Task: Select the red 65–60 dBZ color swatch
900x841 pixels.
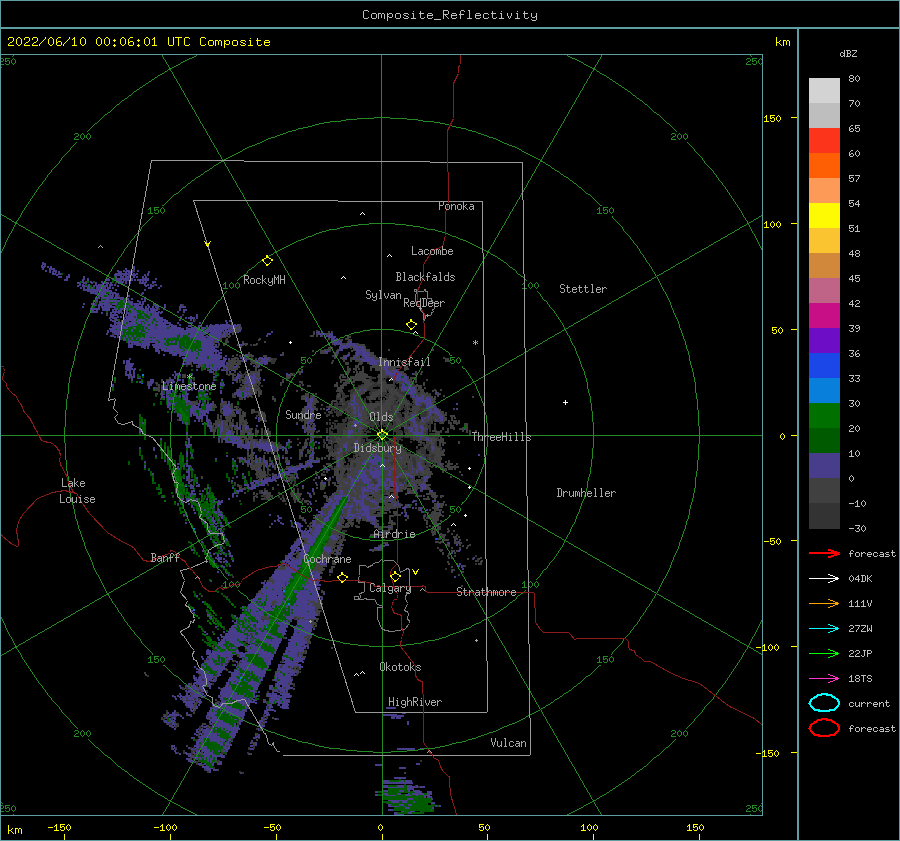Action: 824,141
